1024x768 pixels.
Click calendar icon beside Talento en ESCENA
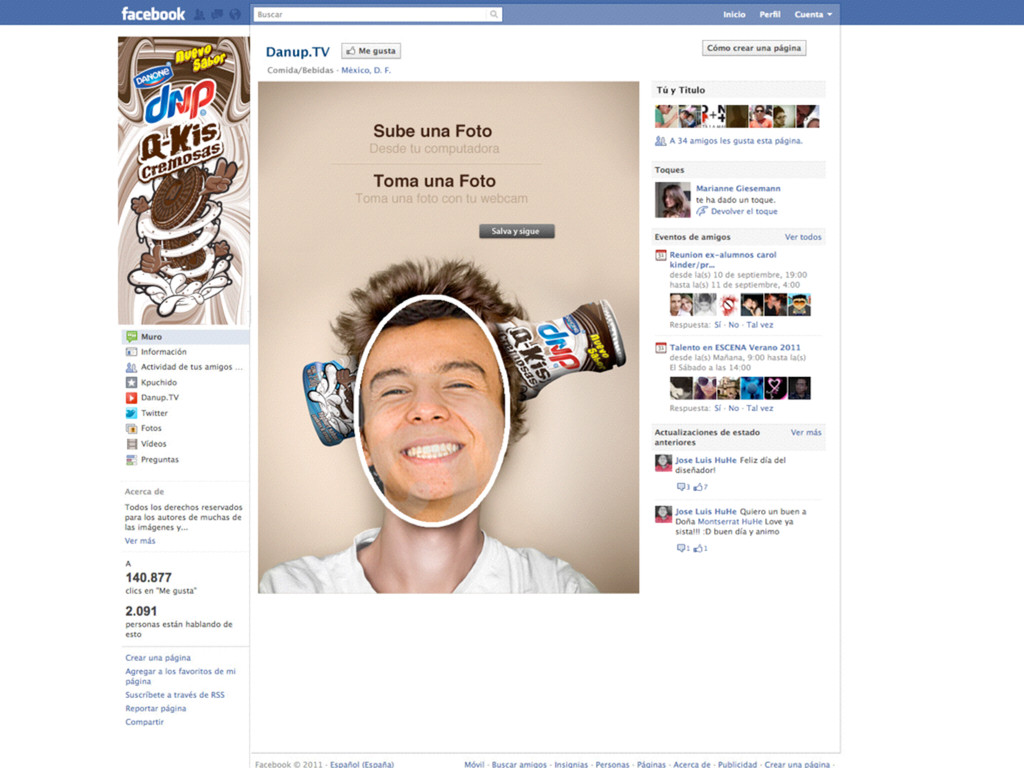pyautogui.click(x=660, y=348)
